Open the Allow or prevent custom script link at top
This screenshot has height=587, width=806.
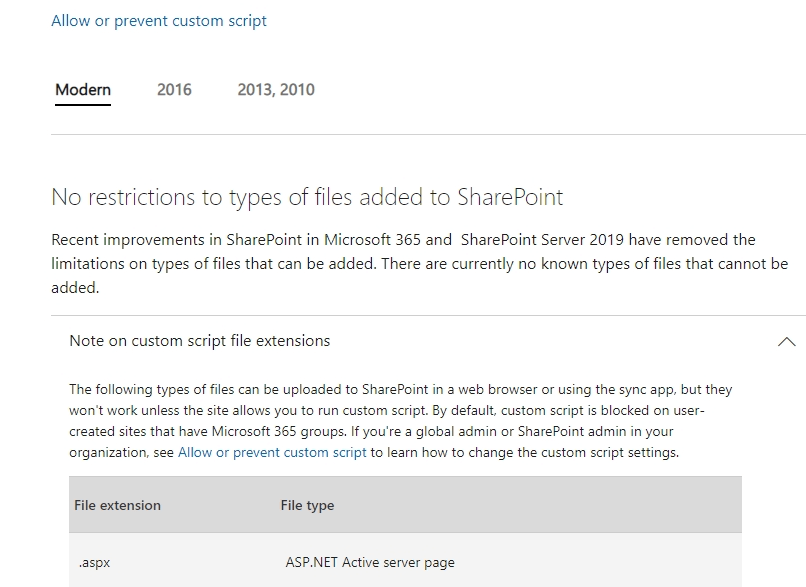(159, 20)
